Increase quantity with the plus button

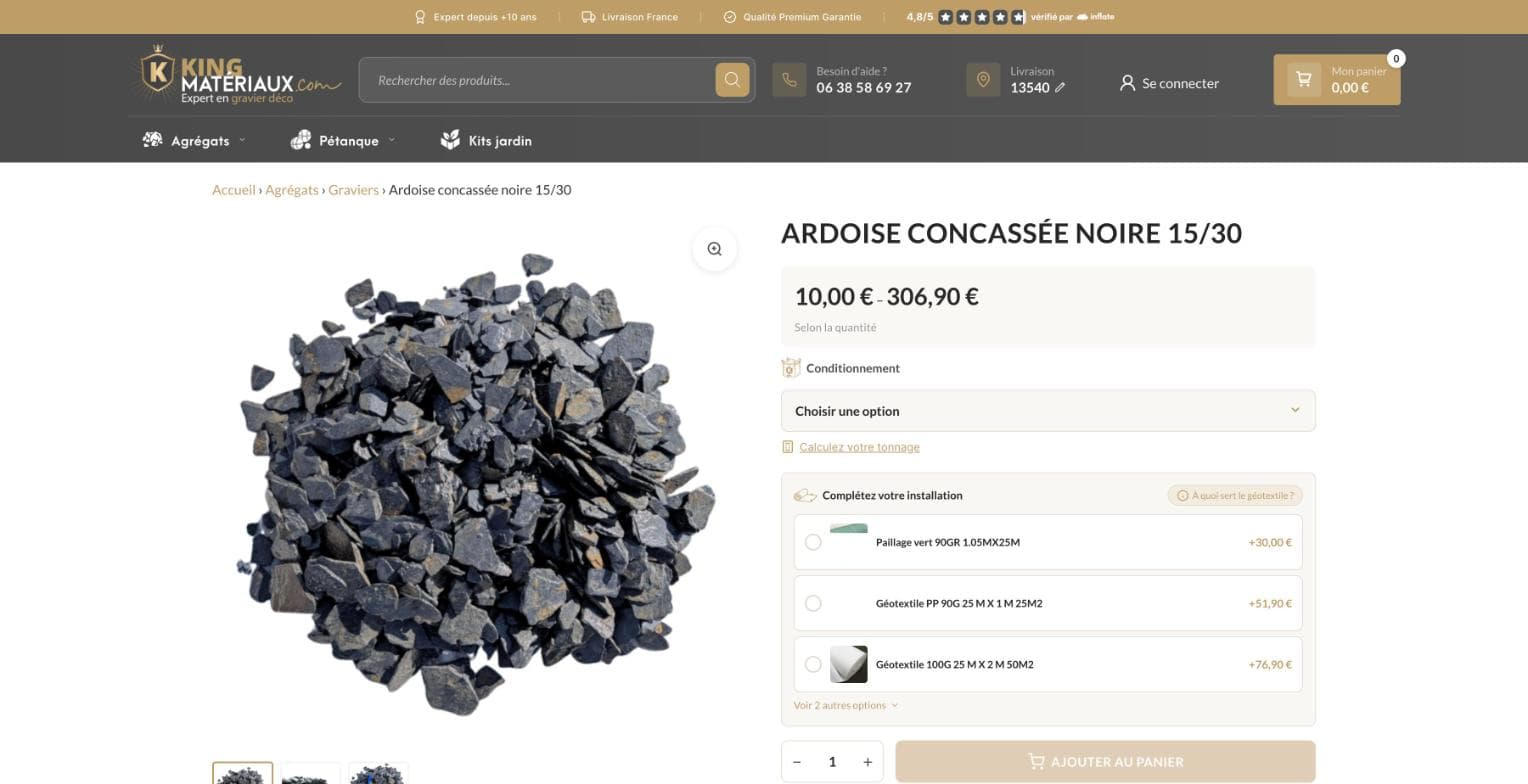[x=867, y=762]
